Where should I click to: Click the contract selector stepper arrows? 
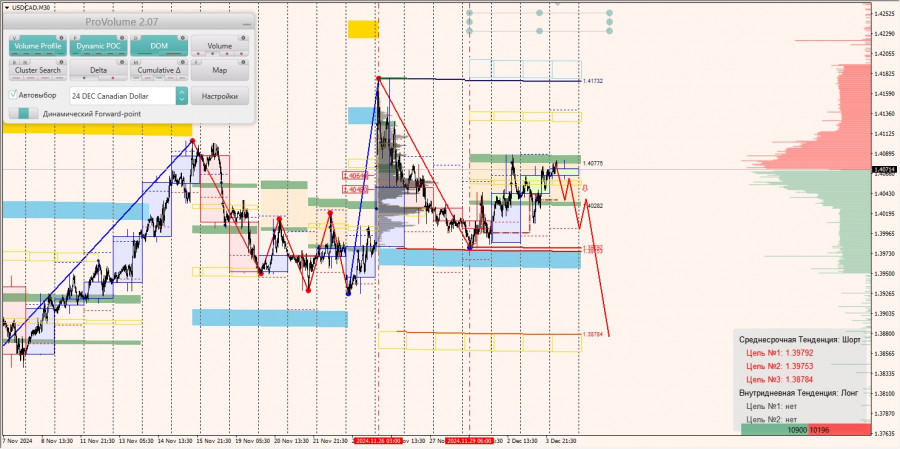(181, 96)
